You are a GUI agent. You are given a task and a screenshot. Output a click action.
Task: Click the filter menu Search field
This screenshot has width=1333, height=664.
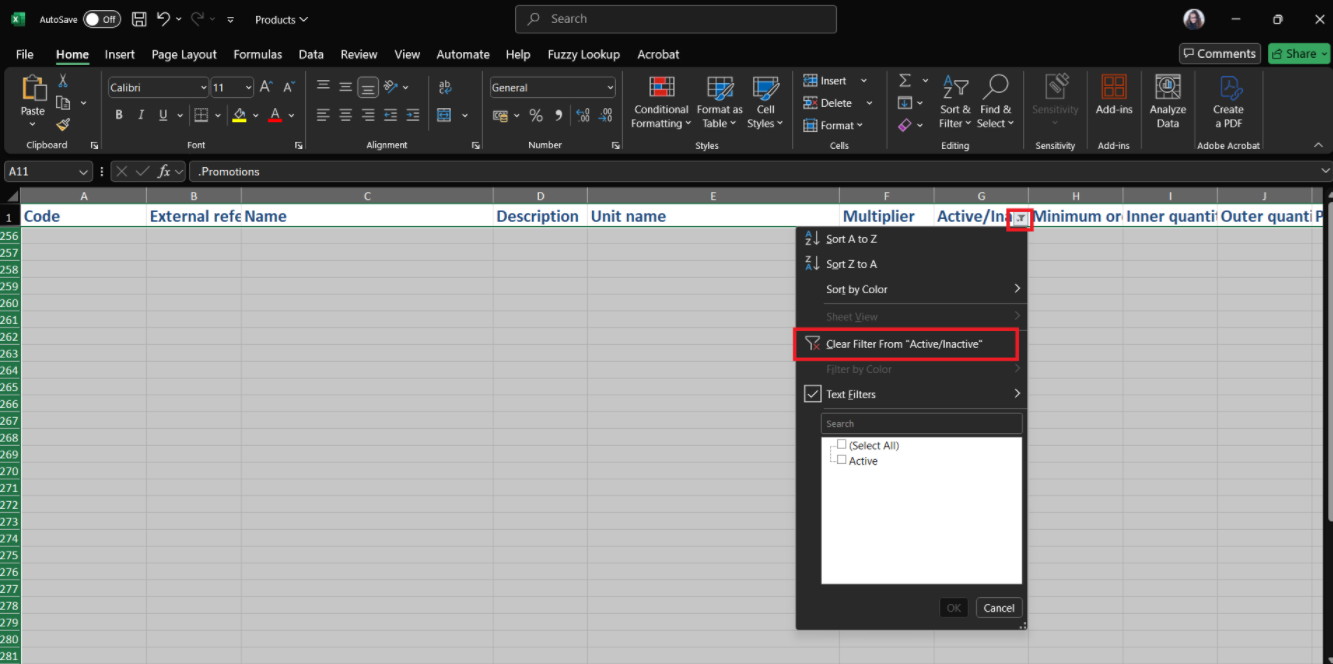coord(921,424)
